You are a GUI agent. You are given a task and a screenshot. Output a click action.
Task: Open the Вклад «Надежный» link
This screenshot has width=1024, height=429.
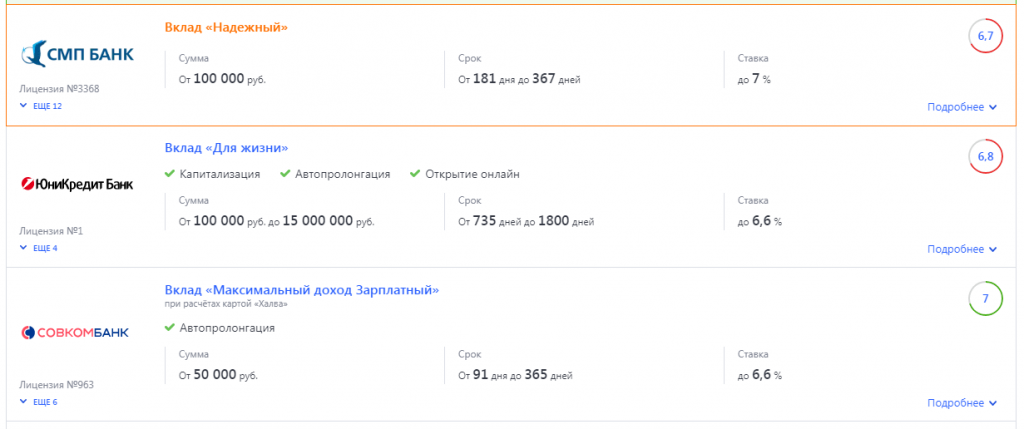coord(227,27)
